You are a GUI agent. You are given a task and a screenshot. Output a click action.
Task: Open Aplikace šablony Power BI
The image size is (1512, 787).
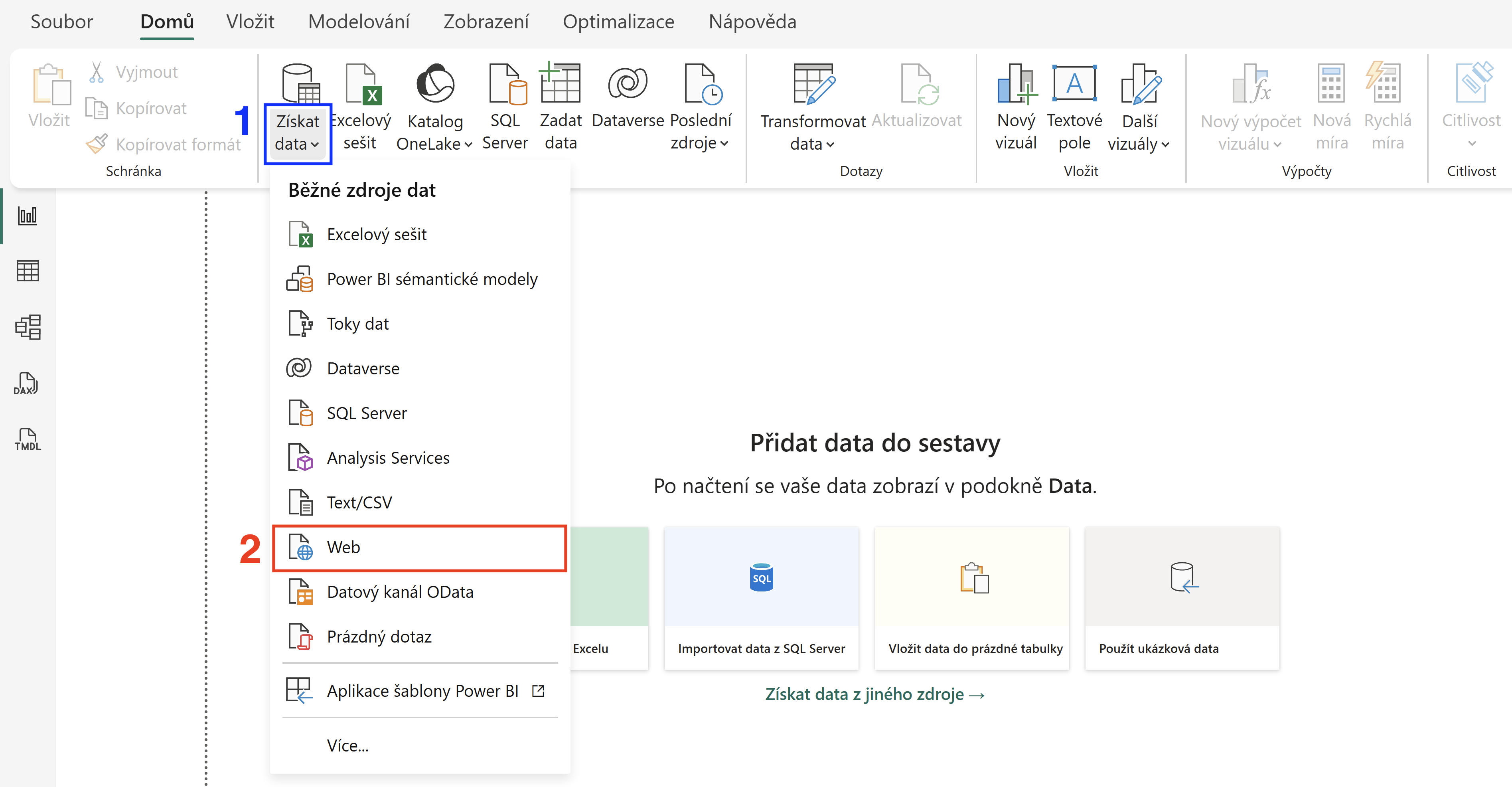pyautogui.click(x=420, y=691)
